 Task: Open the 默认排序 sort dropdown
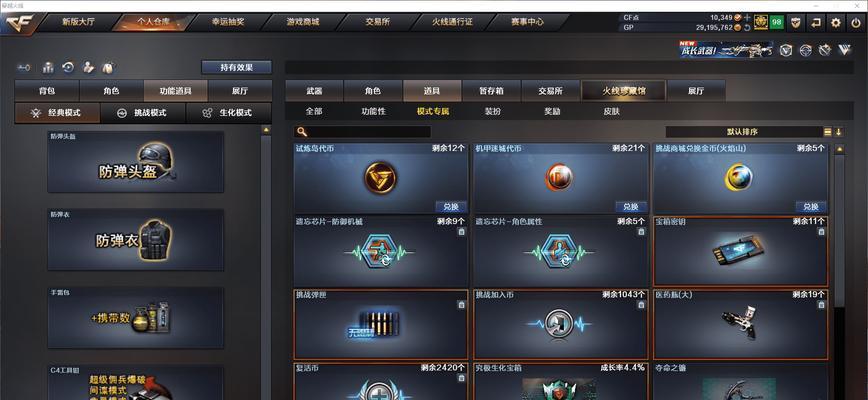pyautogui.click(x=745, y=132)
